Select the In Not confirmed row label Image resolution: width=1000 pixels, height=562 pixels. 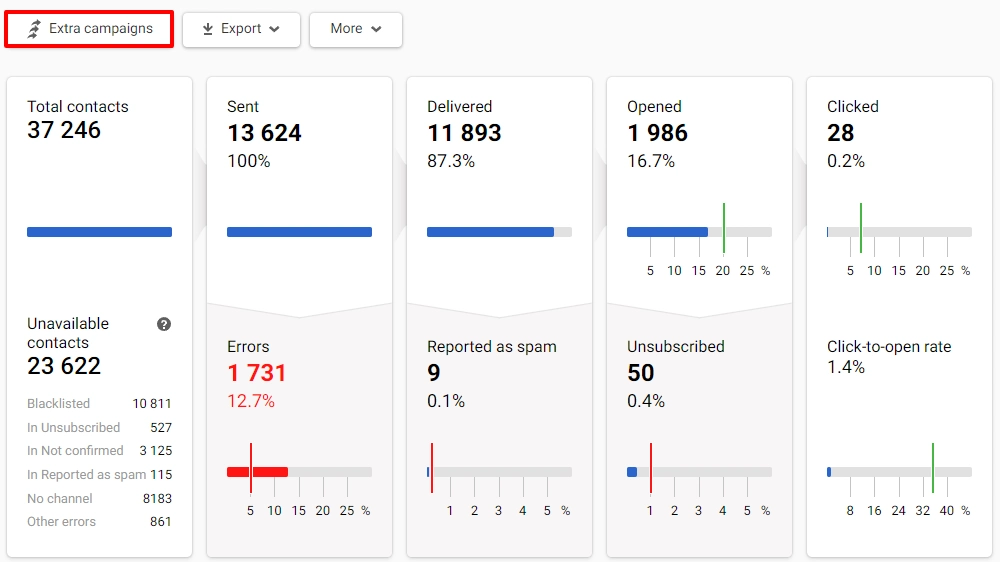tap(75, 451)
